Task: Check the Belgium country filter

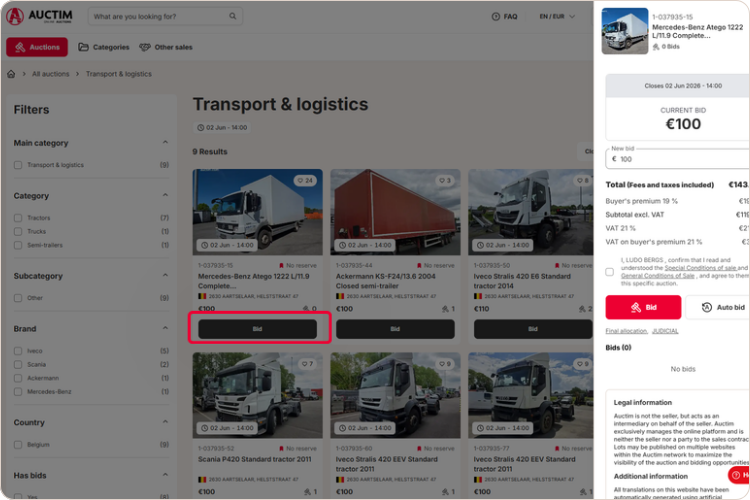Action: click(18, 444)
